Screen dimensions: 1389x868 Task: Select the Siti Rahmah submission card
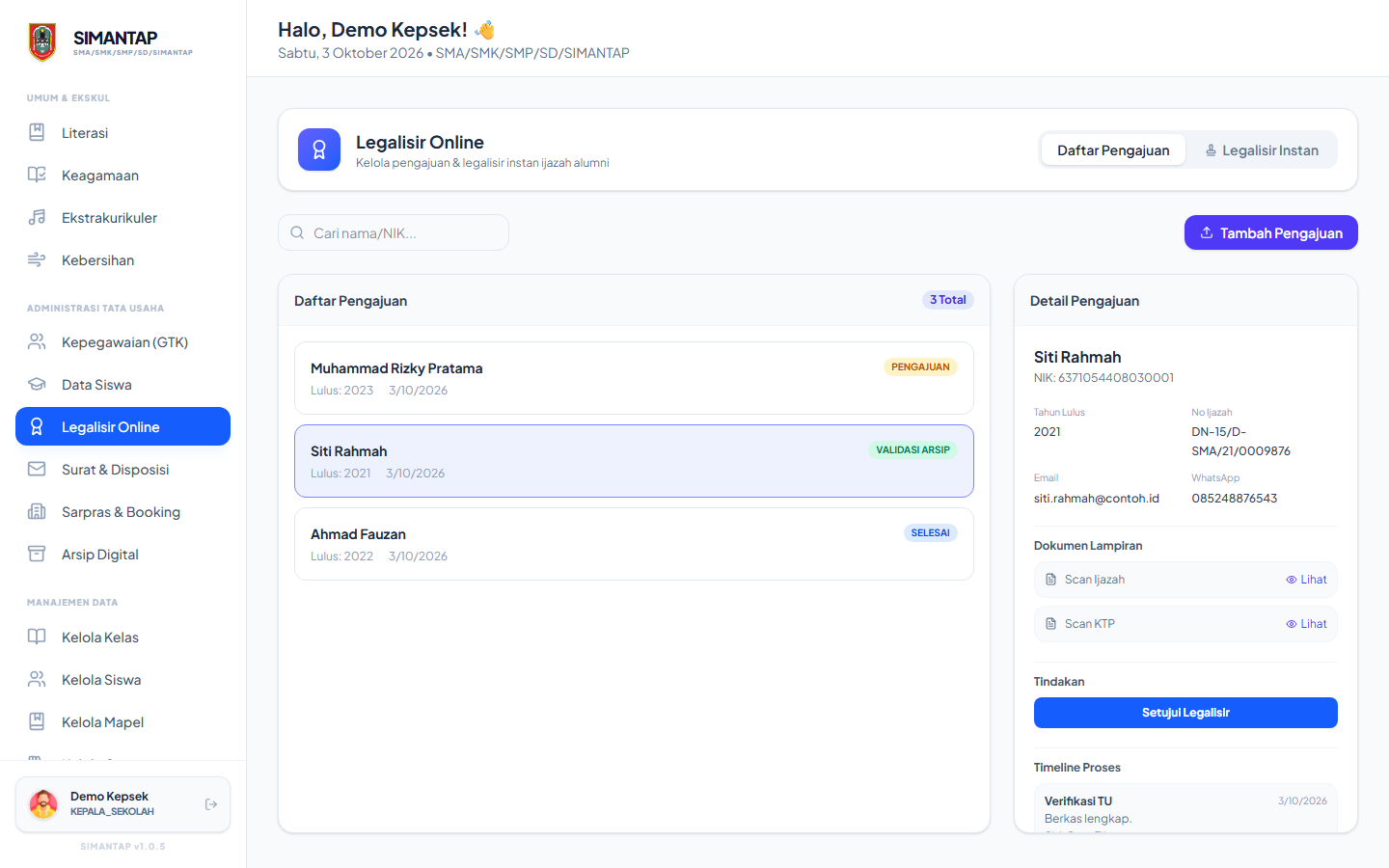(634, 461)
